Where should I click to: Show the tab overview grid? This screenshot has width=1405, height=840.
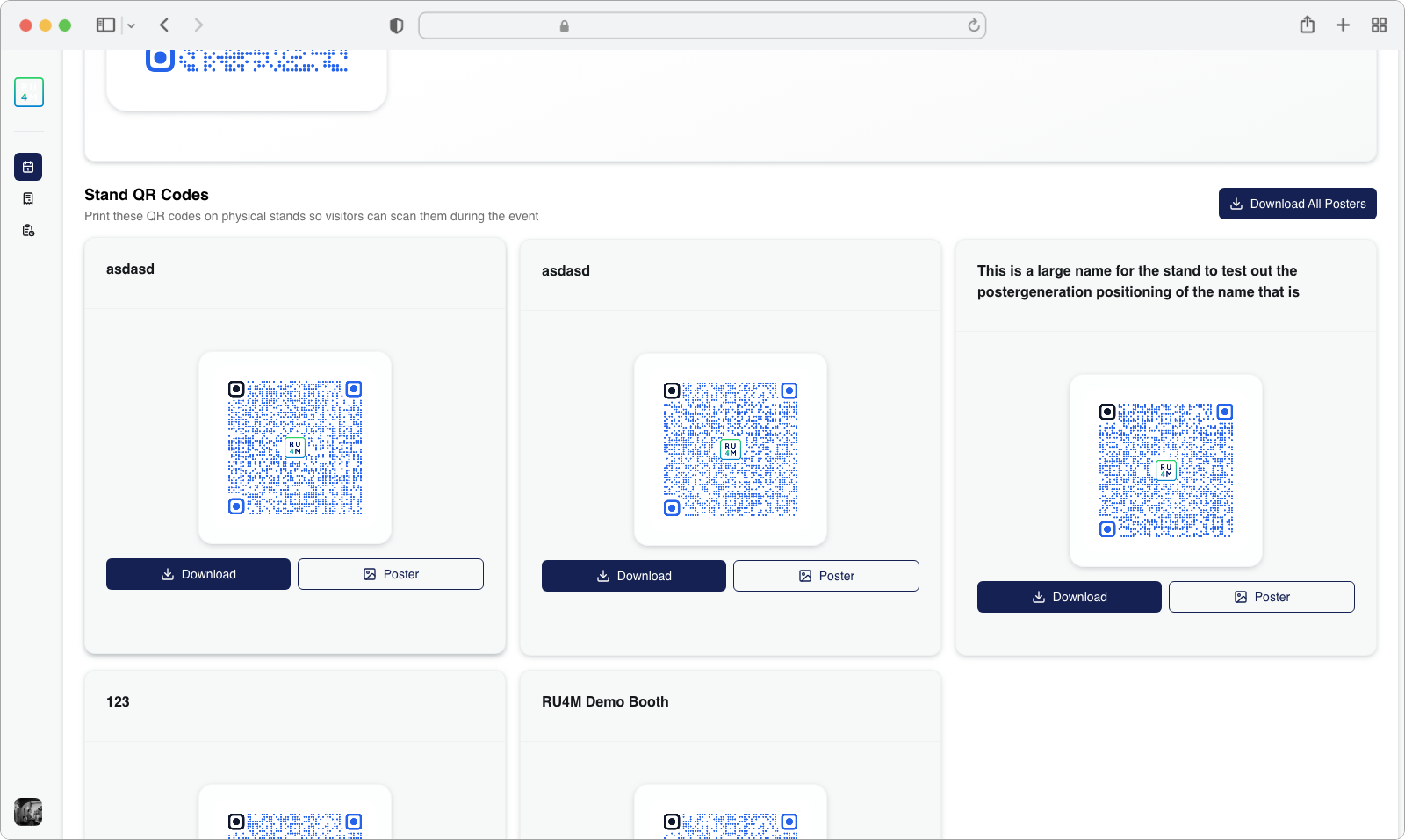coord(1379,25)
